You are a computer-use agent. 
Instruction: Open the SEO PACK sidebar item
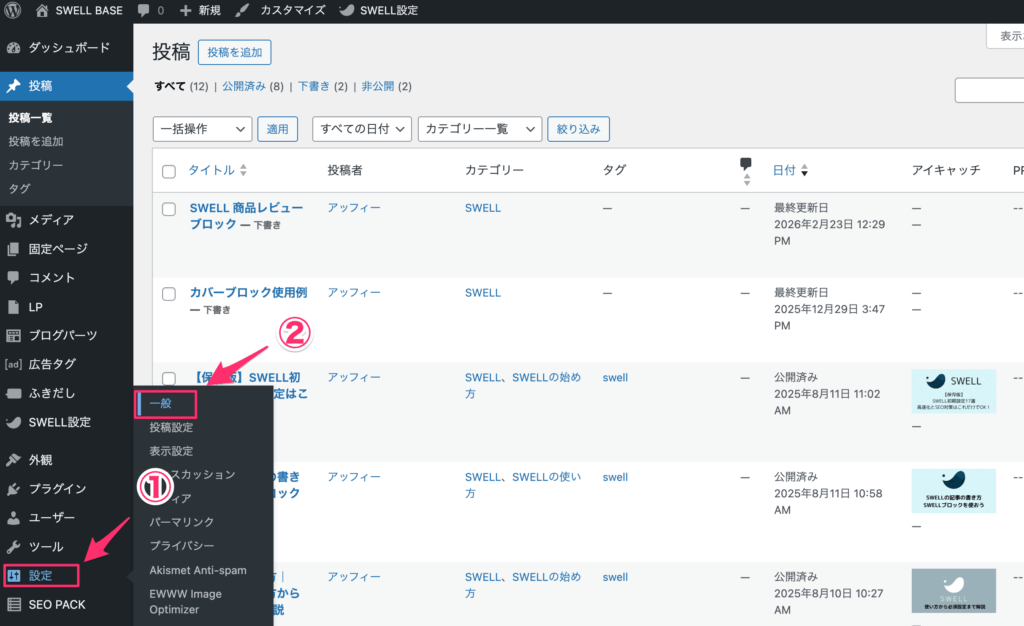[x=57, y=604]
